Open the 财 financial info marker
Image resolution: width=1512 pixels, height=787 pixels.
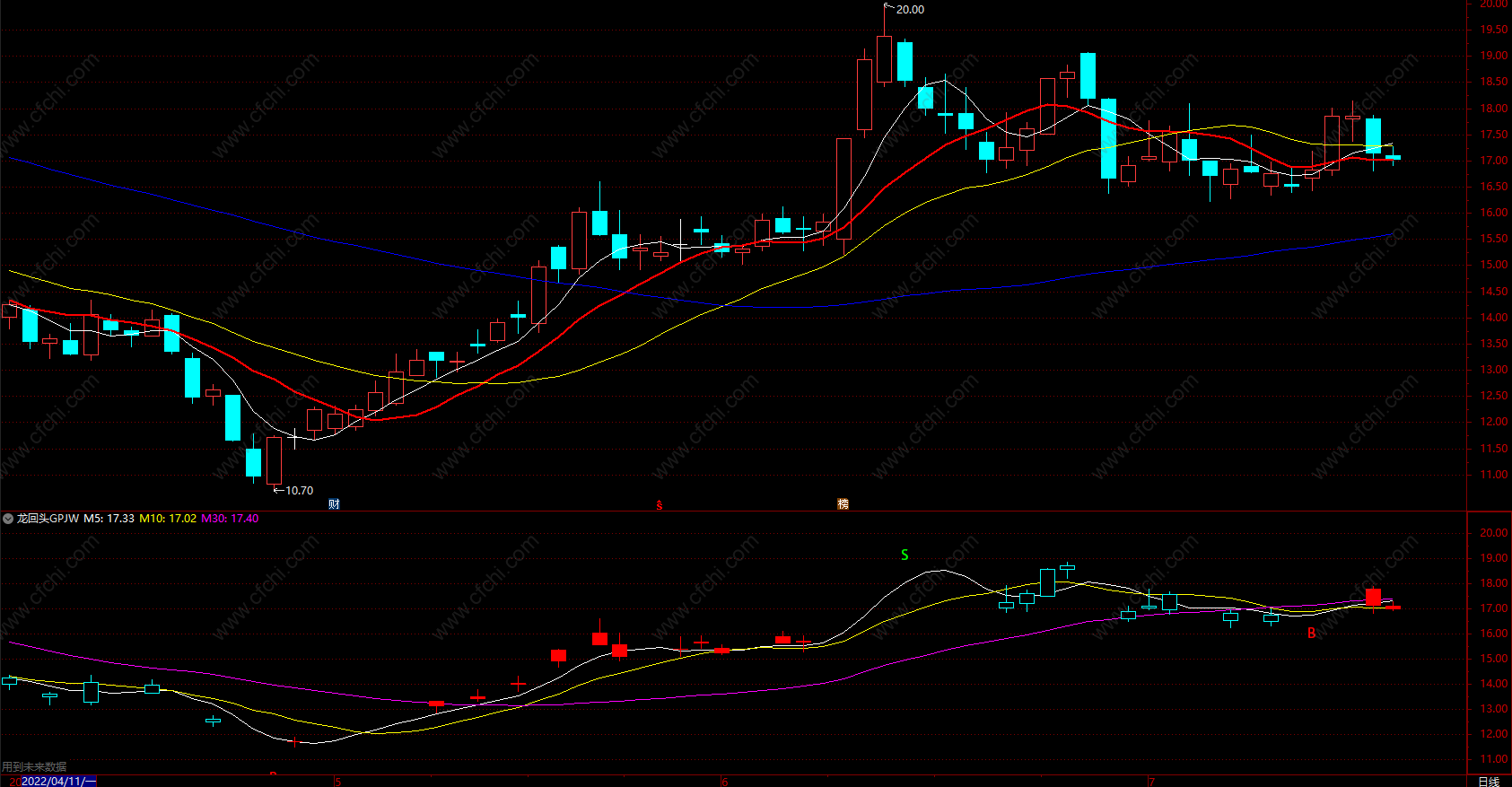[x=334, y=504]
